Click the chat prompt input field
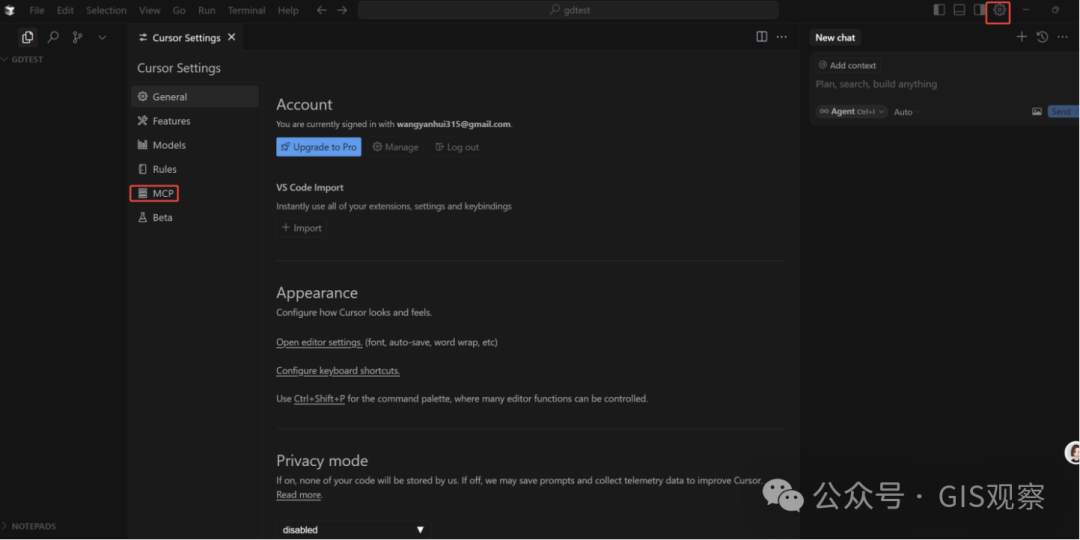Screen dimensions: 1080x540 click(944, 84)
